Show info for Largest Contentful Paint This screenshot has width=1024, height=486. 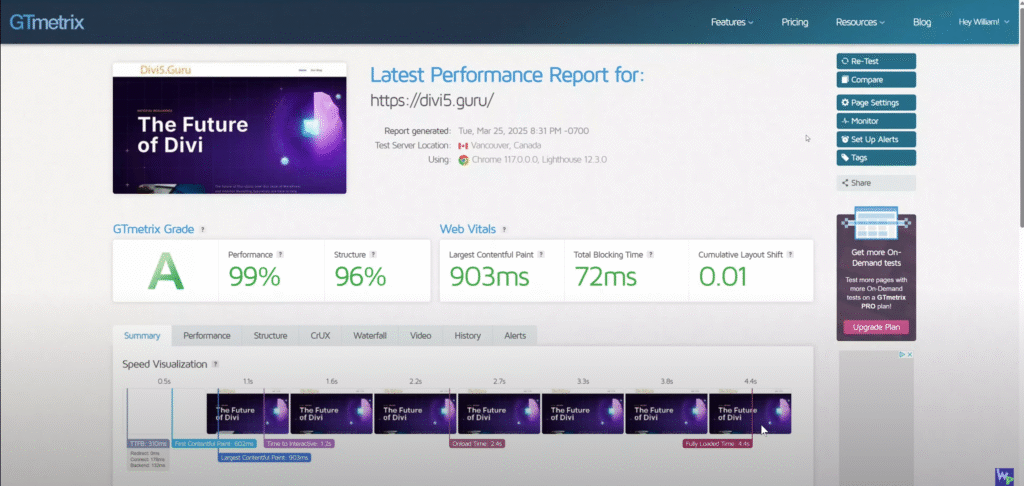(541, 255)
